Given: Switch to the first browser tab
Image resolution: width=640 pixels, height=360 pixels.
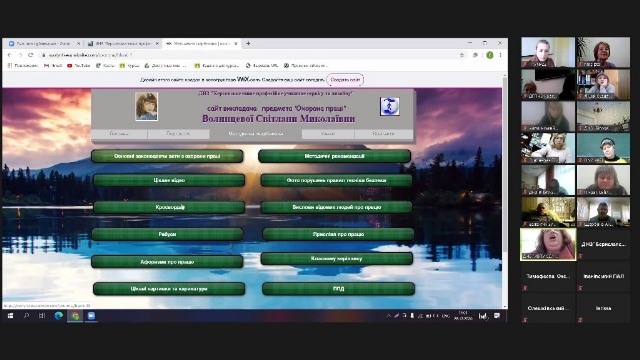Looking at the screenshot, I should [44, 43].
